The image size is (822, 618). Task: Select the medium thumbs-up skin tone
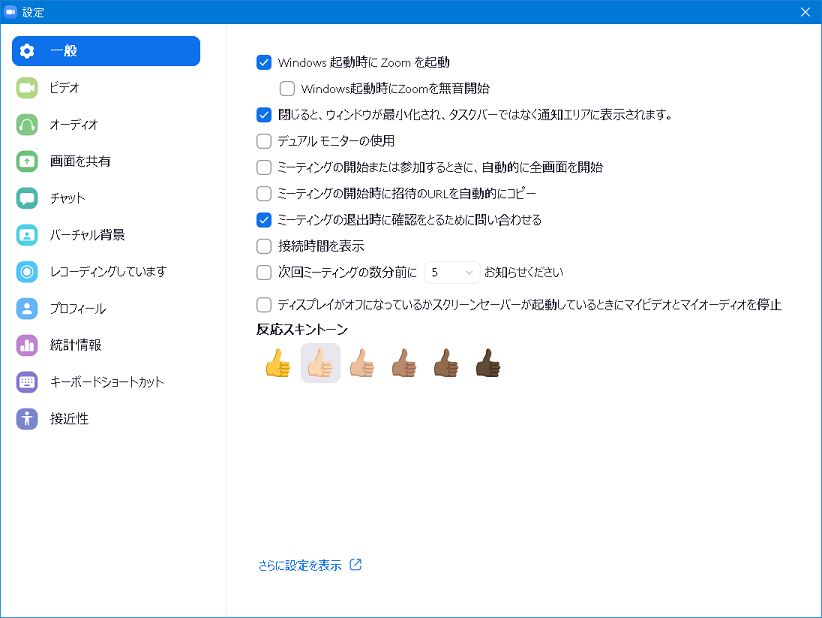[404, 363]
